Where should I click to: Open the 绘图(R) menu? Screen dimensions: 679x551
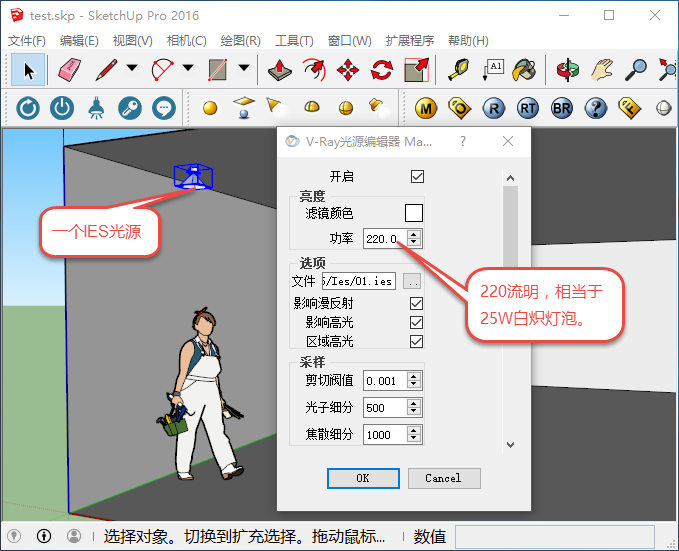point(240,41)
